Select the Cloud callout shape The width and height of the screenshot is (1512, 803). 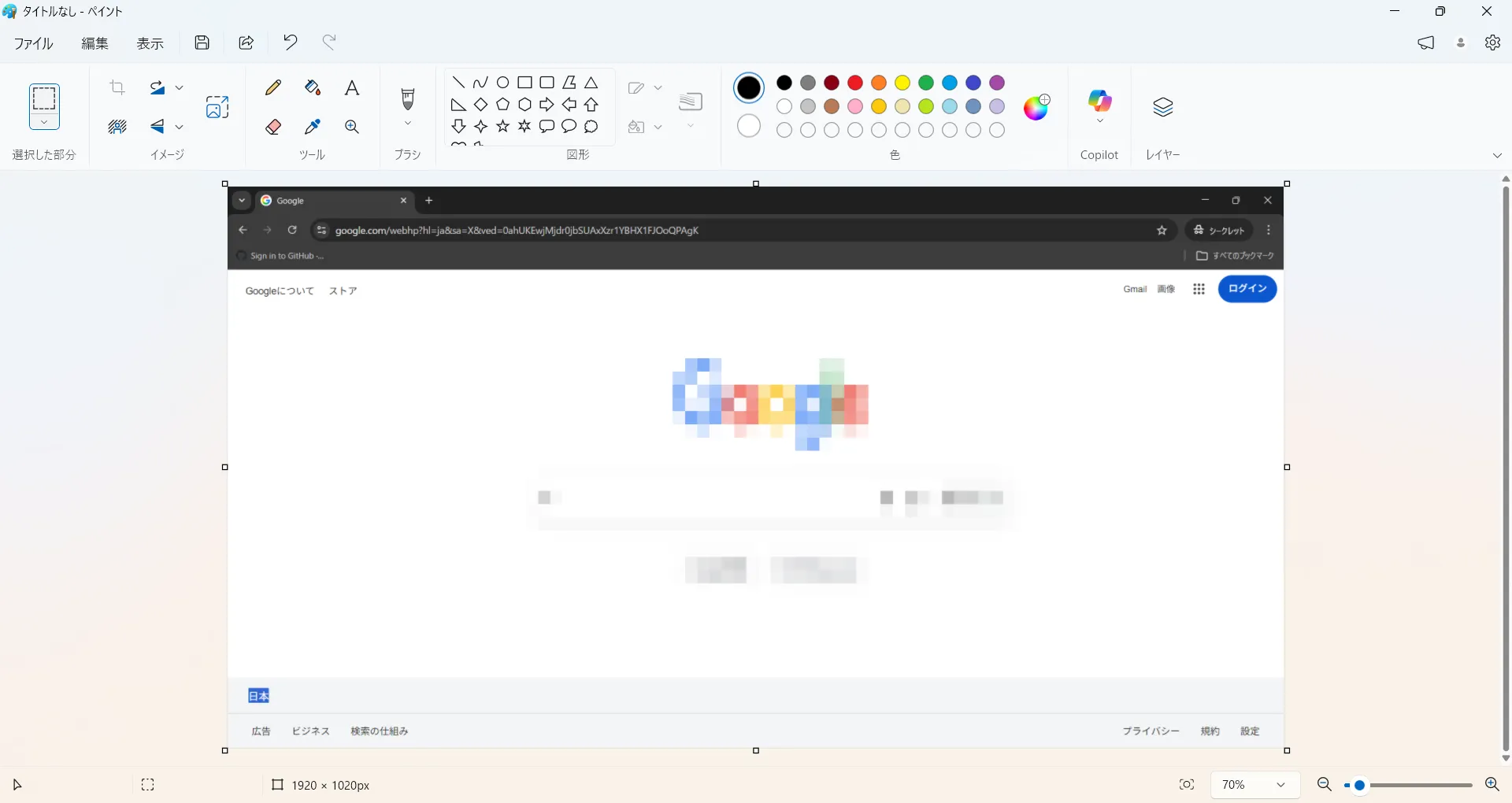[x=591, y=126]
